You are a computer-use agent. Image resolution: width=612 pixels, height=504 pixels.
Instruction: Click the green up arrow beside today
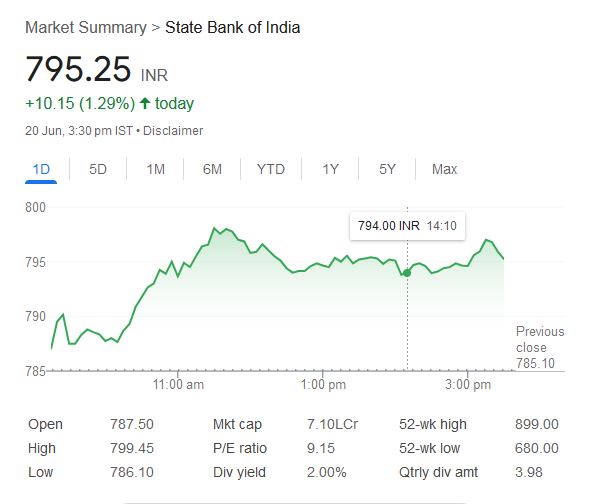pos(145,103)
